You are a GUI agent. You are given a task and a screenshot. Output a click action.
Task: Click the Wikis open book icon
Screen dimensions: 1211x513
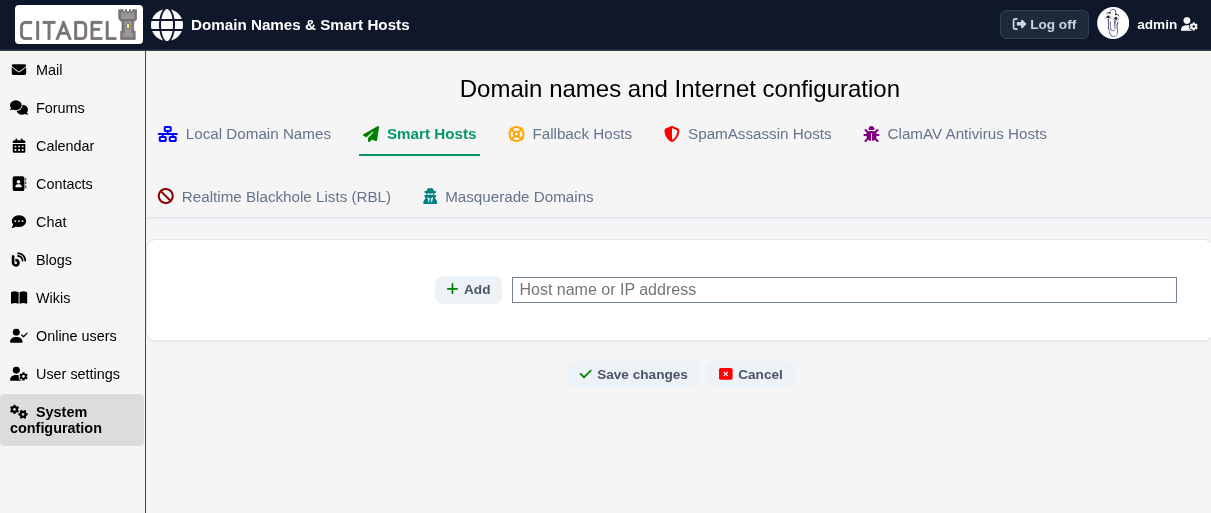coord(19,298)
